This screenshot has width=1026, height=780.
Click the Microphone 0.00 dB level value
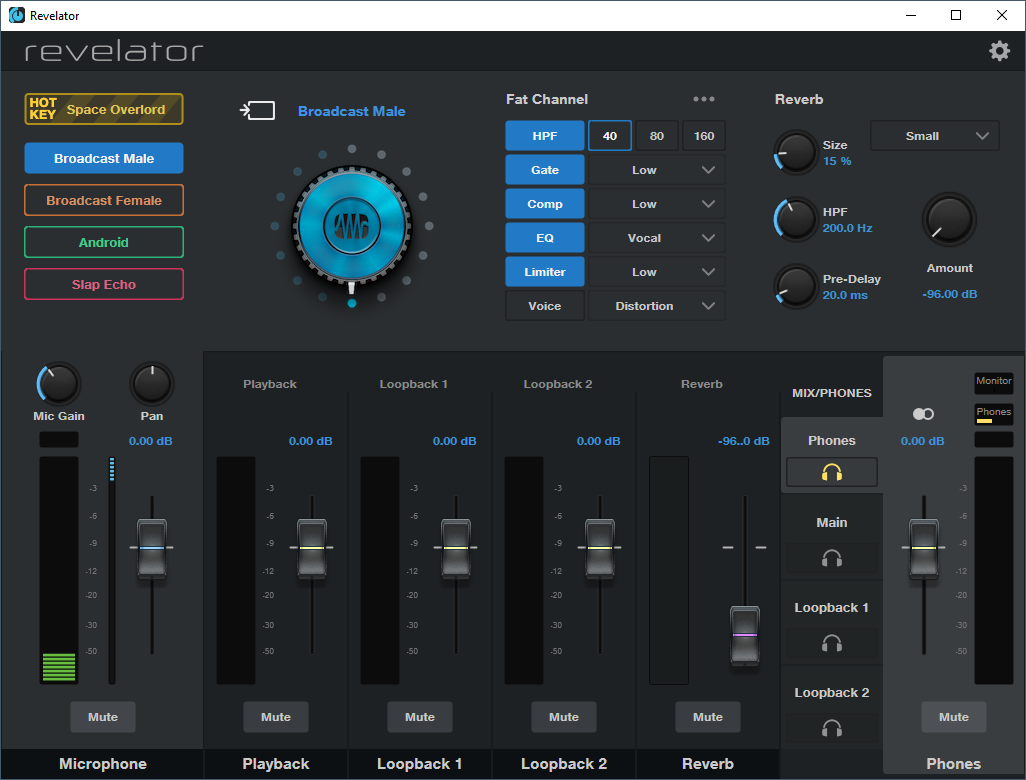[x=150, y=441]
